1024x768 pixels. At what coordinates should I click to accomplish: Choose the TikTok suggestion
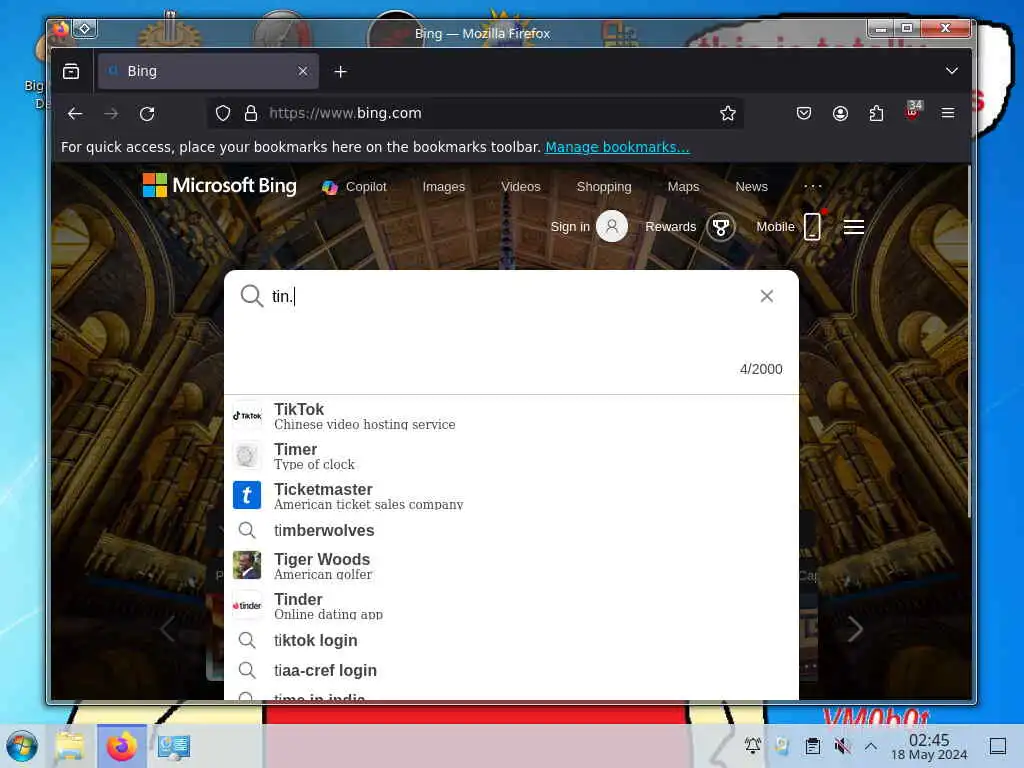pyautogui.click(x=511, y=416)
